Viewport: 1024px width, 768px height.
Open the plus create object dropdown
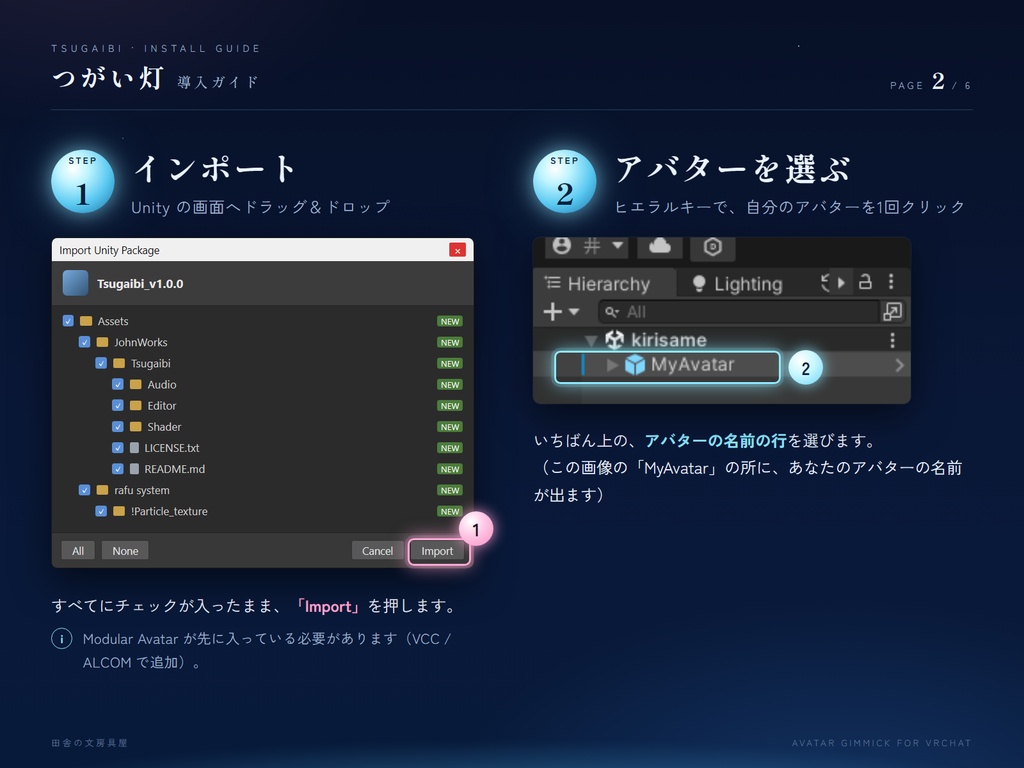tap(562, 312)
